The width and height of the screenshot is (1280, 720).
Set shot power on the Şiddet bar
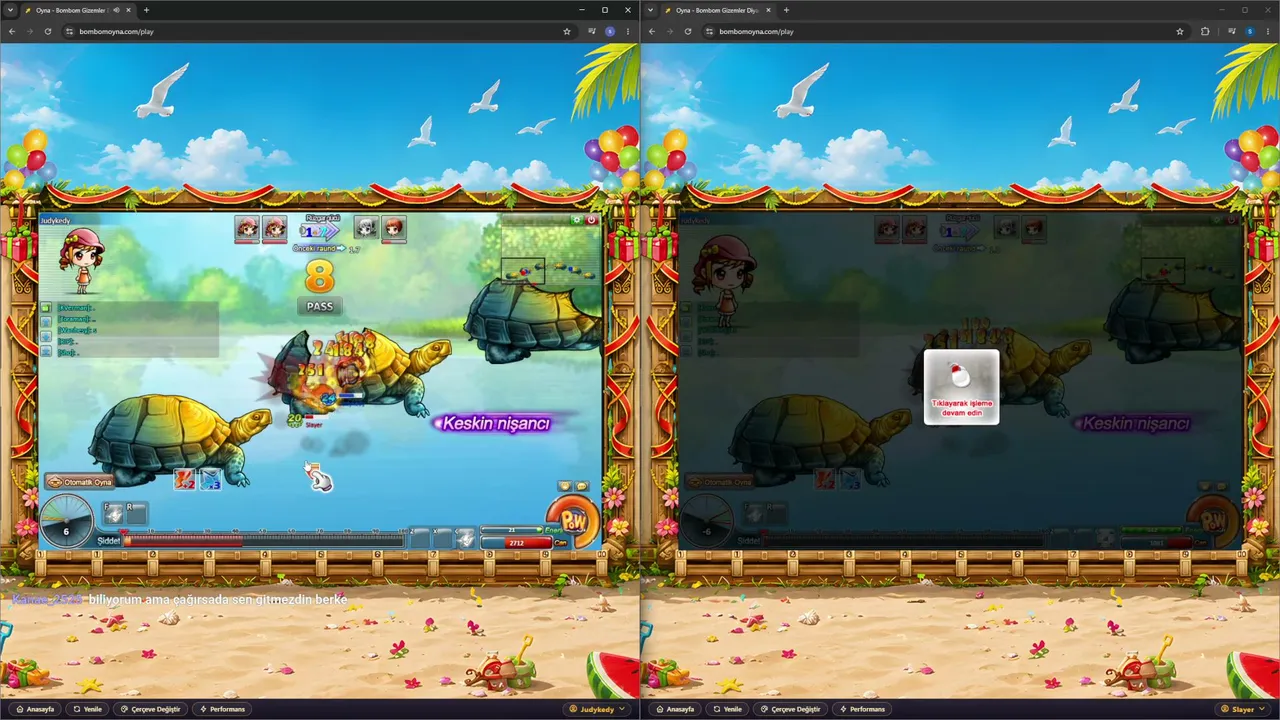(x=264, y=541)
